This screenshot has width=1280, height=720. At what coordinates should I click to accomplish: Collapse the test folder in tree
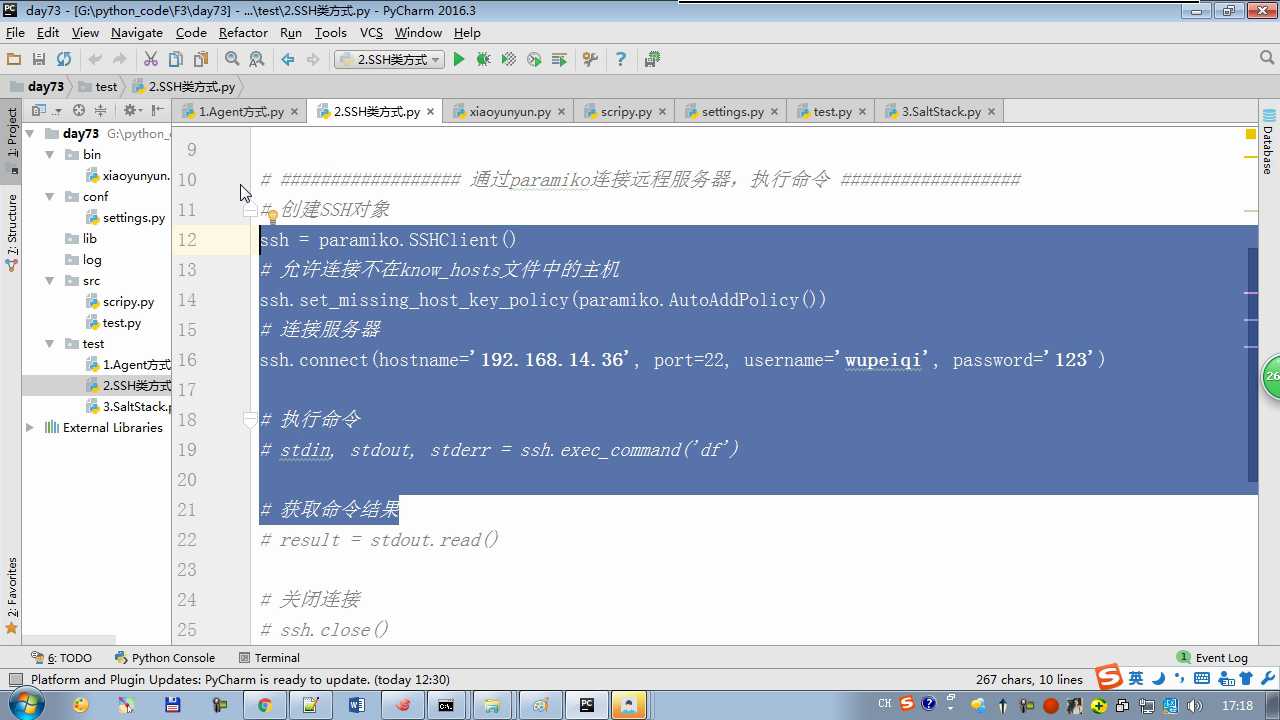click(x=50, y=344)
